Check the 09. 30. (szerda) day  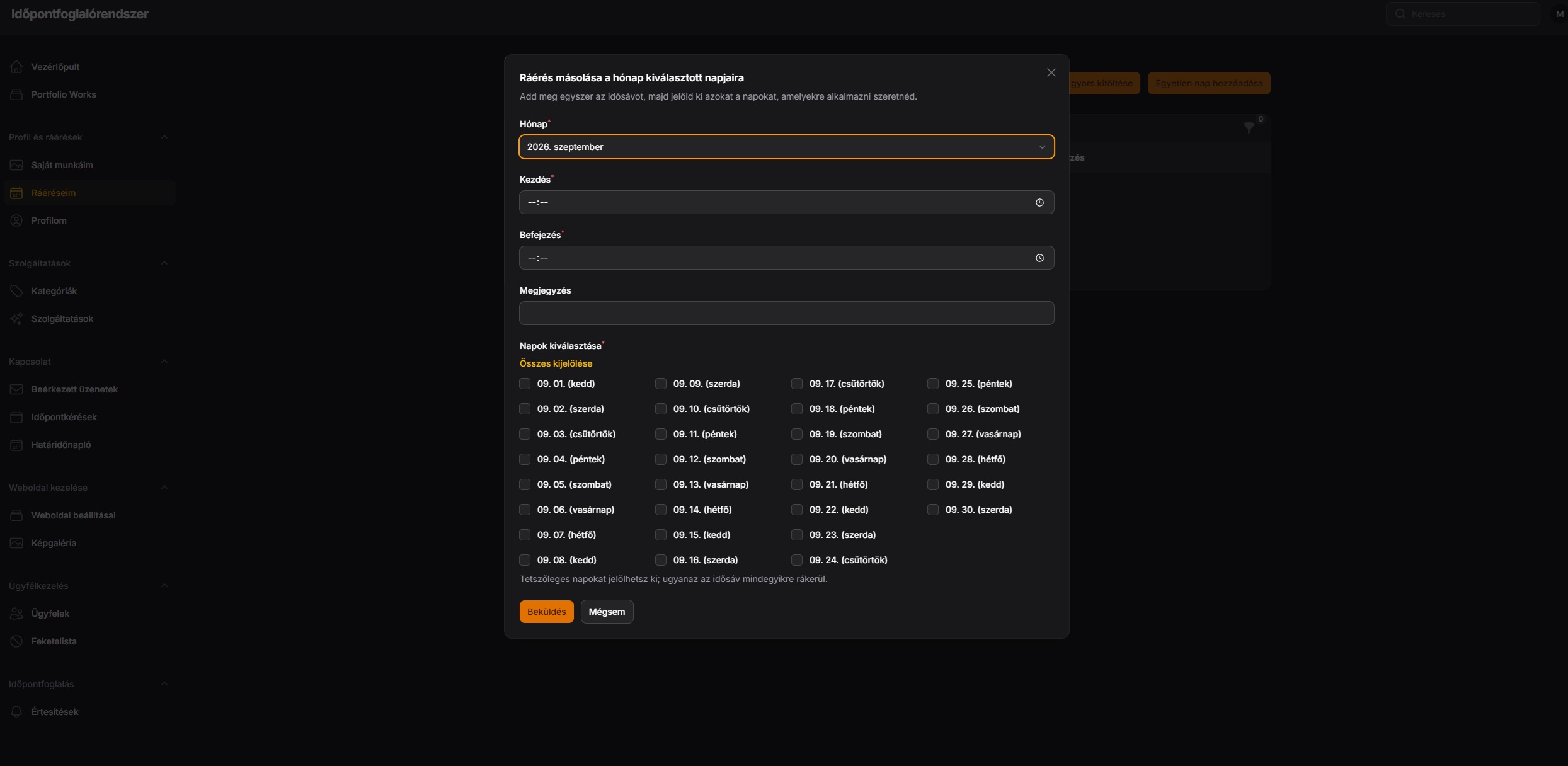(x=933, y=510)
